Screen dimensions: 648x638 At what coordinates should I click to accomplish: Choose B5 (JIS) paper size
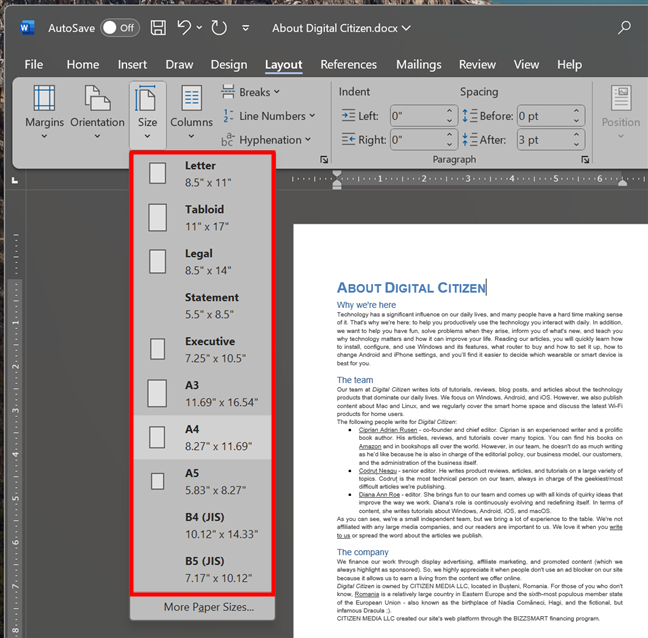click(202, 569)
